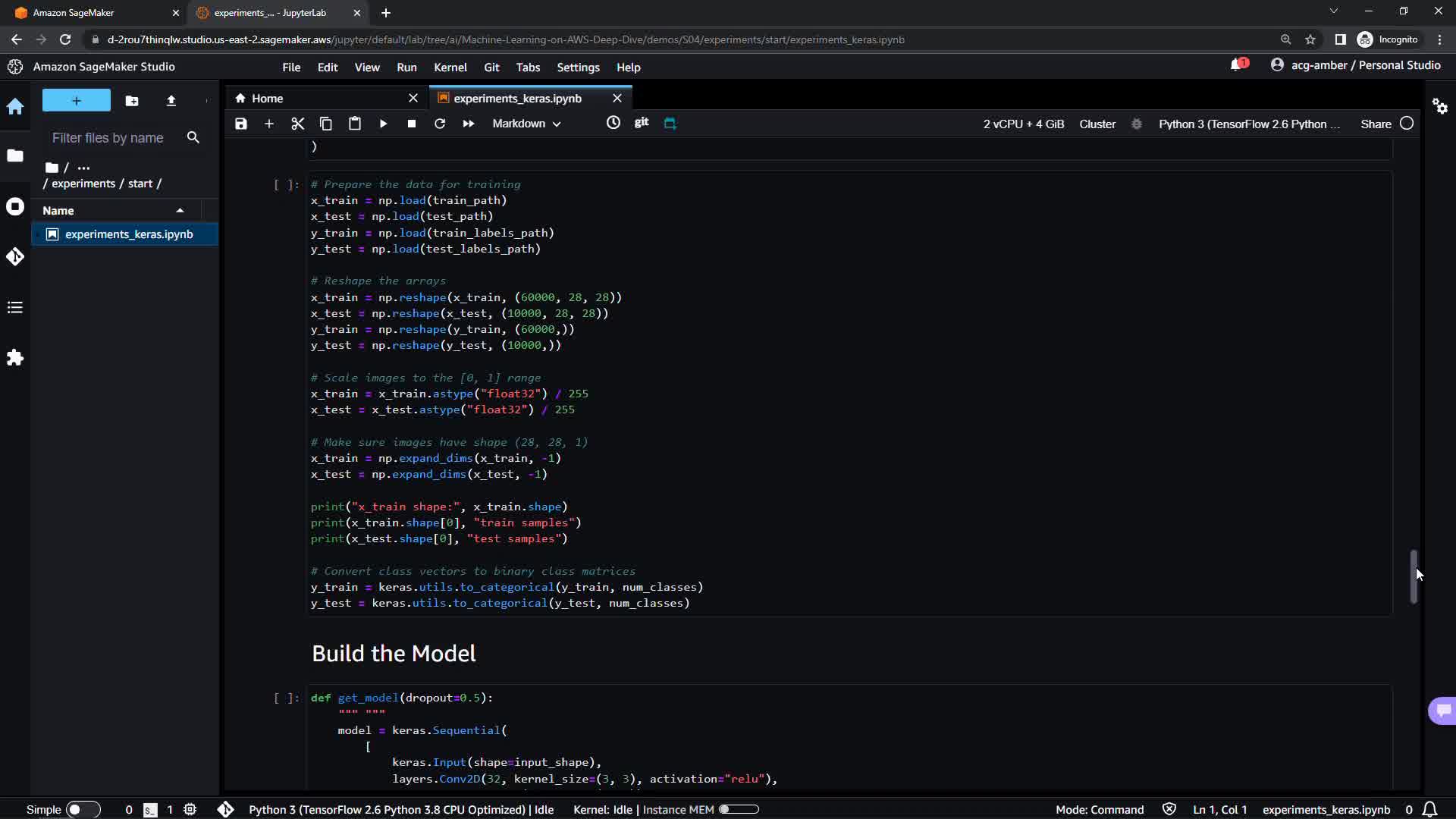Restart the kernel with circular arrow icon

pos(440,124)
